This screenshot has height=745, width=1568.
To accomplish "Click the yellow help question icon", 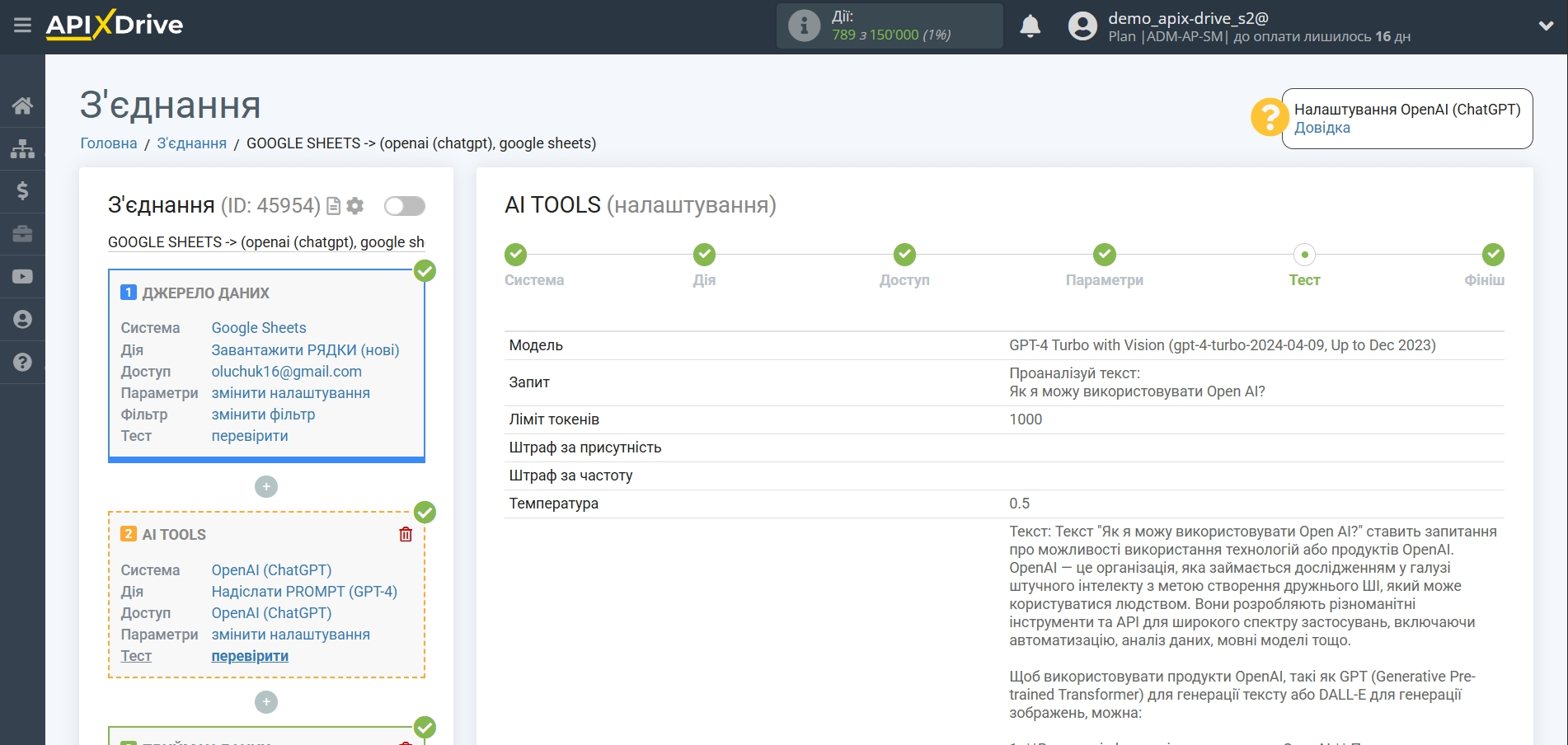I will click(1269, 117).
